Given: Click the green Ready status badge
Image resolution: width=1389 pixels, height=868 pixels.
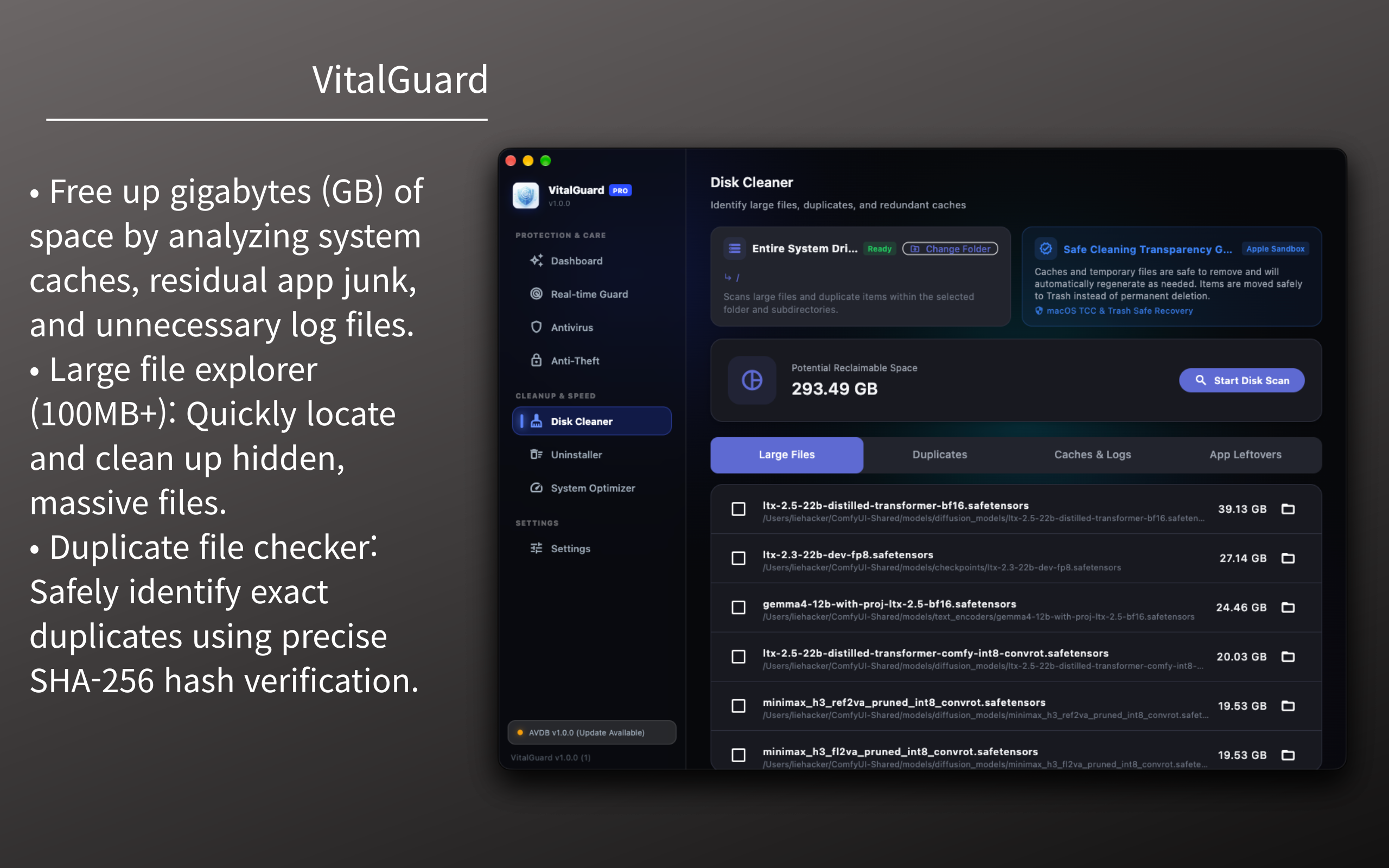Looking at the screenshot, I should tap(880, 248).
